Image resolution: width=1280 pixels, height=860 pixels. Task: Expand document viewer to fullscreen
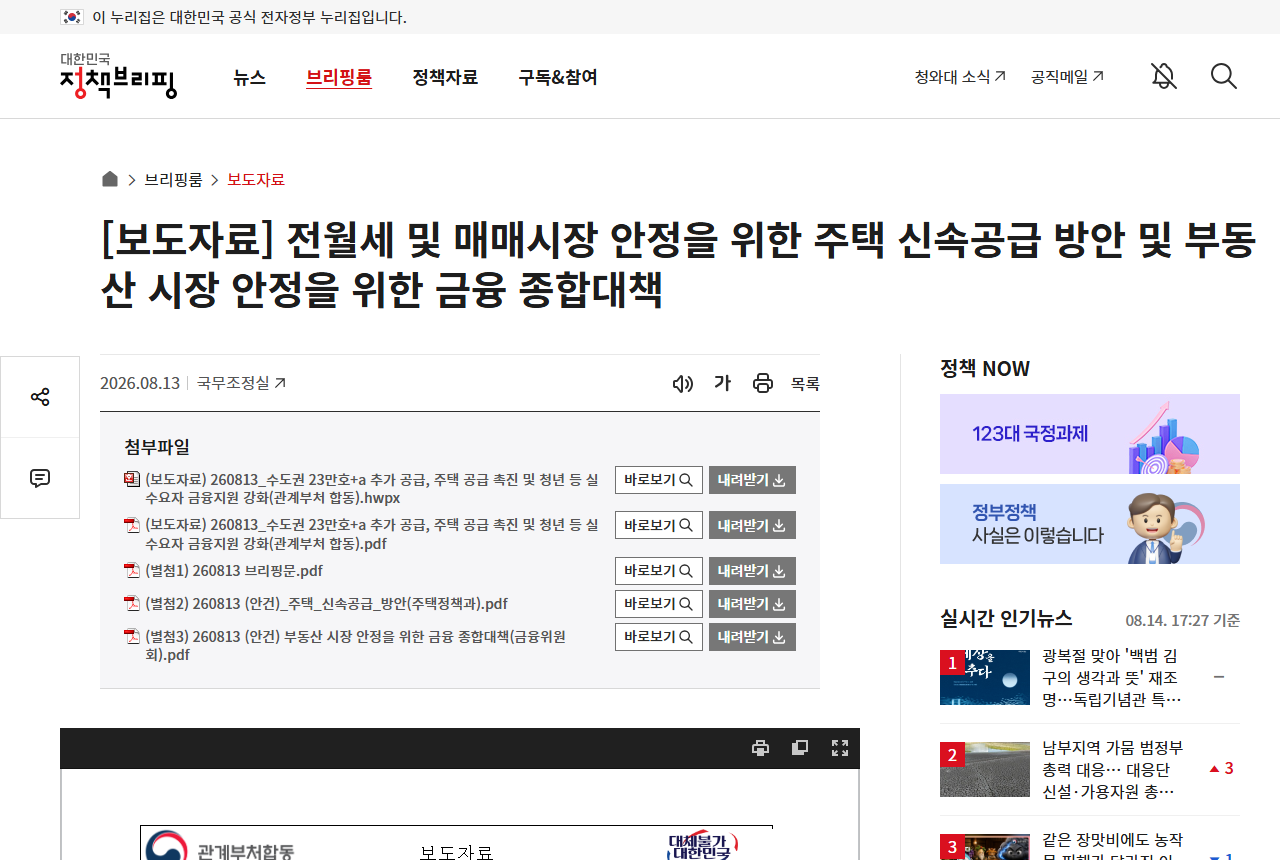[x=840, y=748]
